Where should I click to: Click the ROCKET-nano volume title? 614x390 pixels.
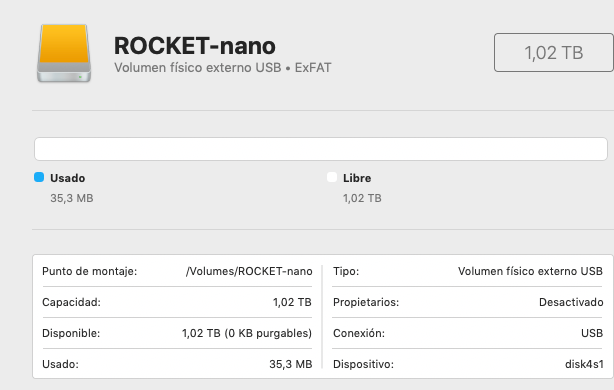click(195, 46)
